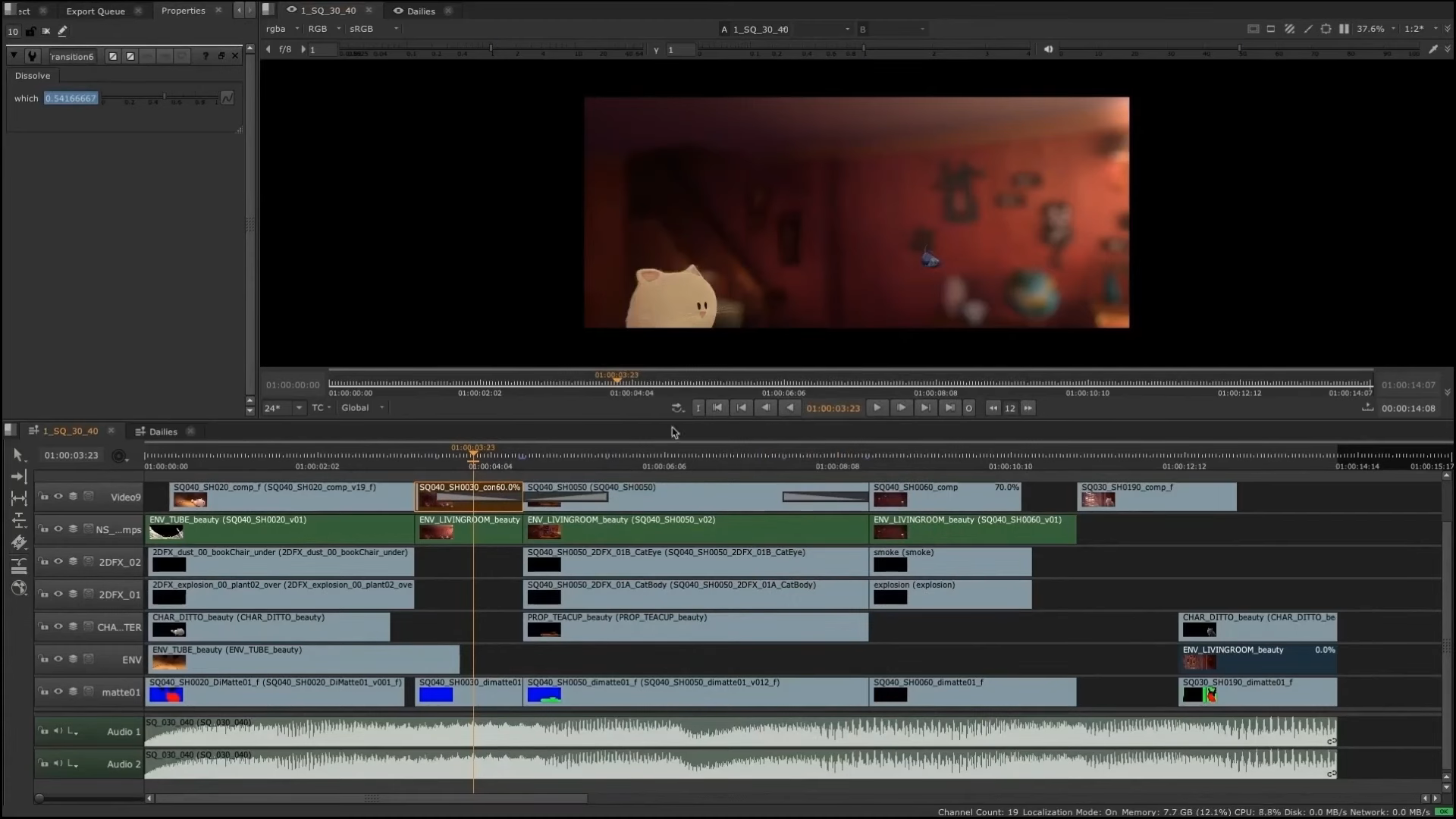Toggle visibility of the ENV track
Screen dimensions: 1456x819
pyautogui.click(x=58, y=659)
